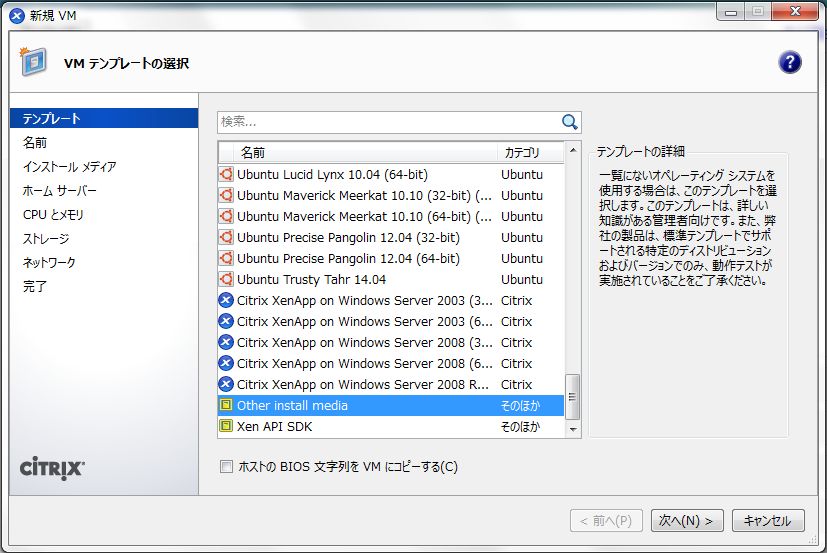Select Ubuntu Maverick Meerkat 10.10 (32-bit) template
The width and height of the screenshot is (827, 553).
(391, 196)
